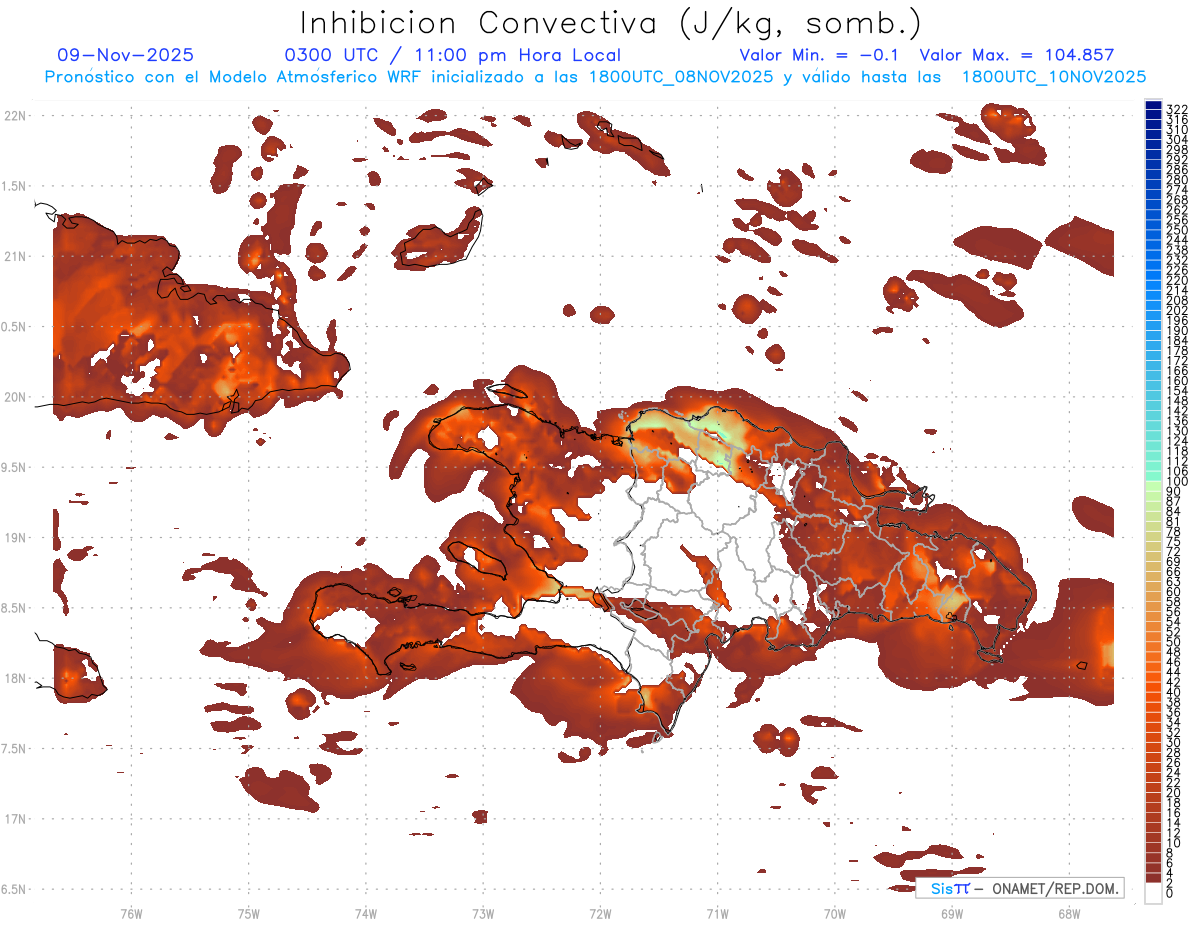The width and height of the screenshot is (1200, 927).
Task: Click the '19N' latitude label
Action: 17,538
